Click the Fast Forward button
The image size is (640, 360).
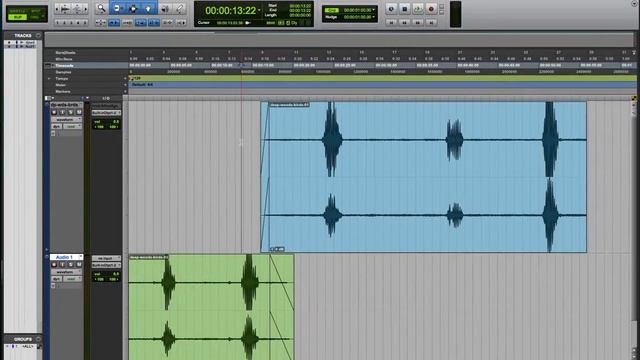coord(418,22)
